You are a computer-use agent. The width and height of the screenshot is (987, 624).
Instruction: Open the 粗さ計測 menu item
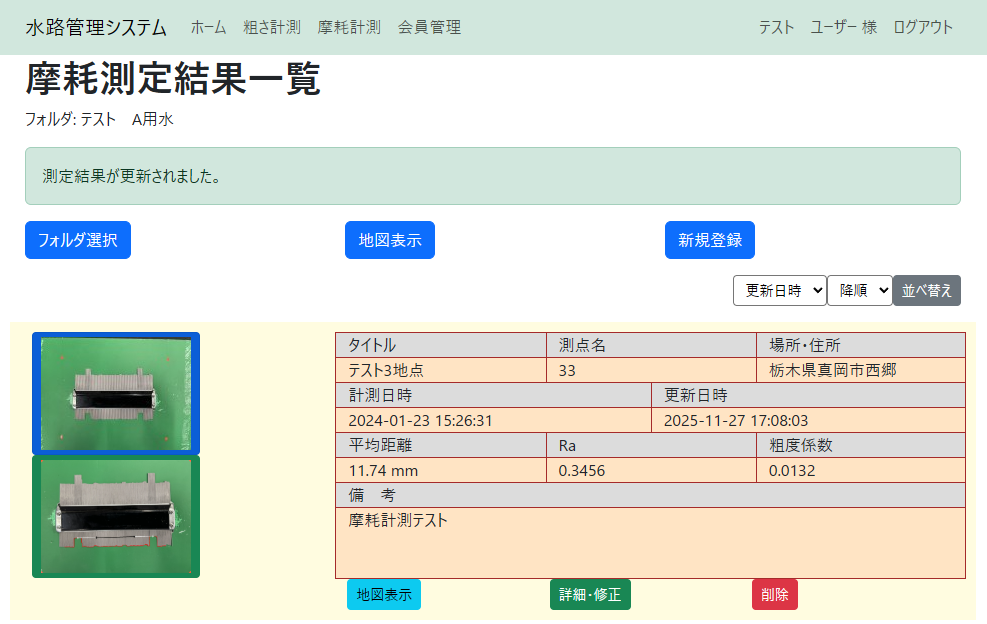point(272,27)
